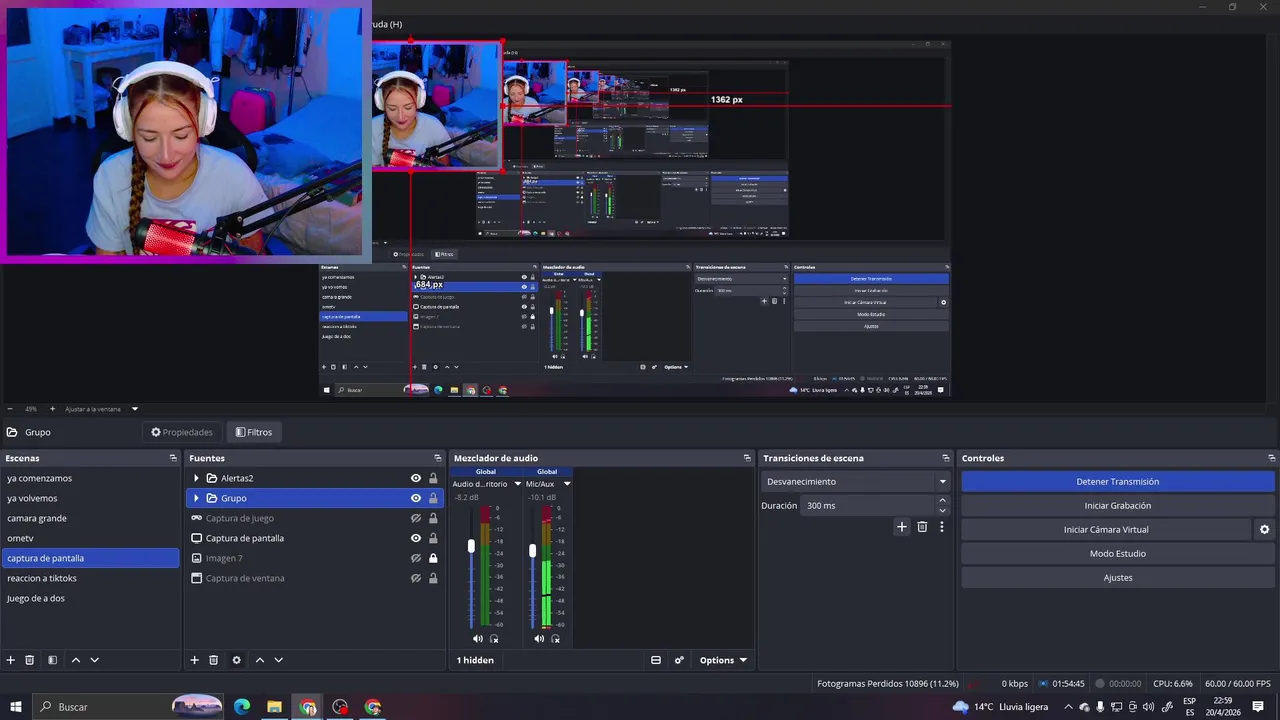Viewport: 1280px width, 720px height.
Task: Zoom in preview with plus icon
Action: tap(52, 409)
